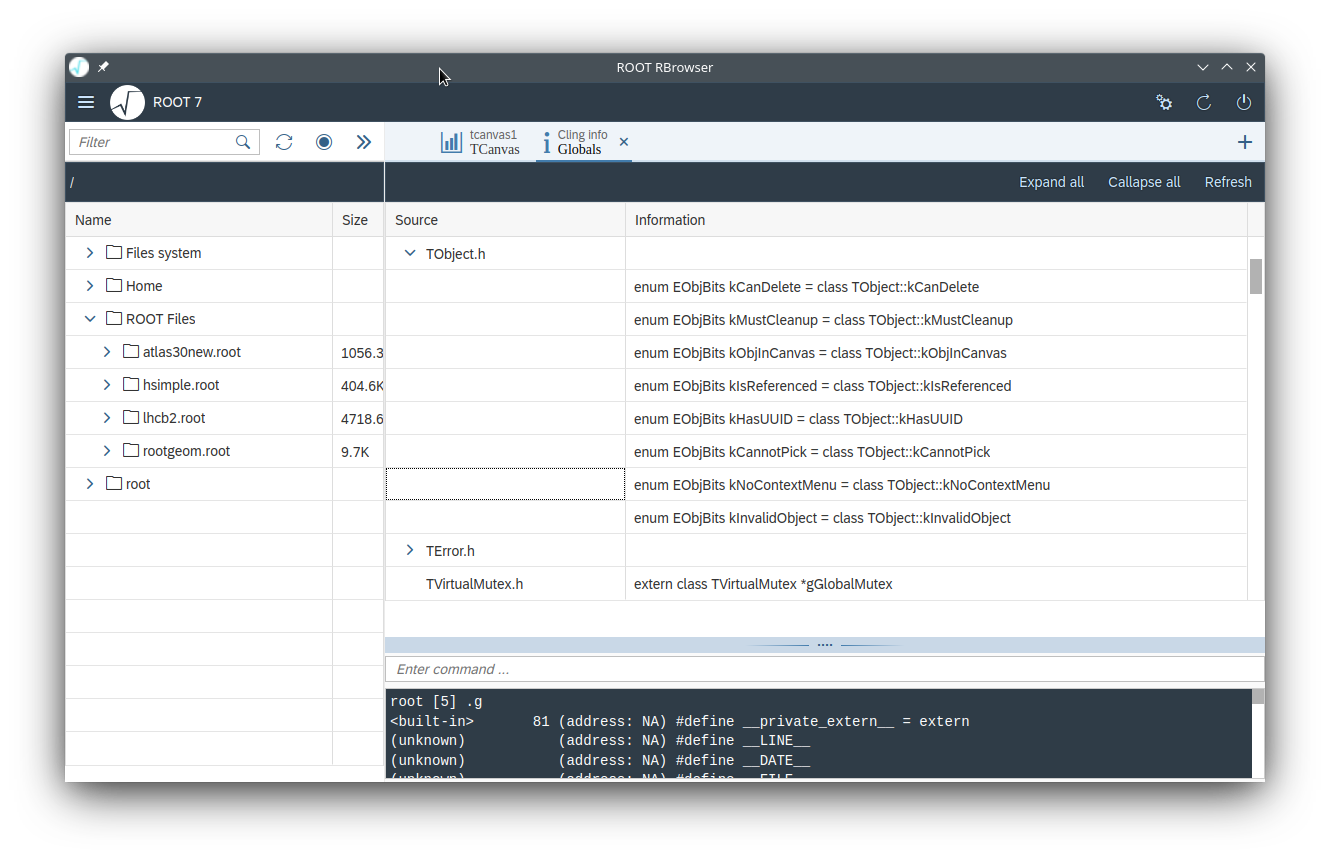The image size is (1330, 859).
Task: Expand hsimple.root file node
Action: click(107, 385)
